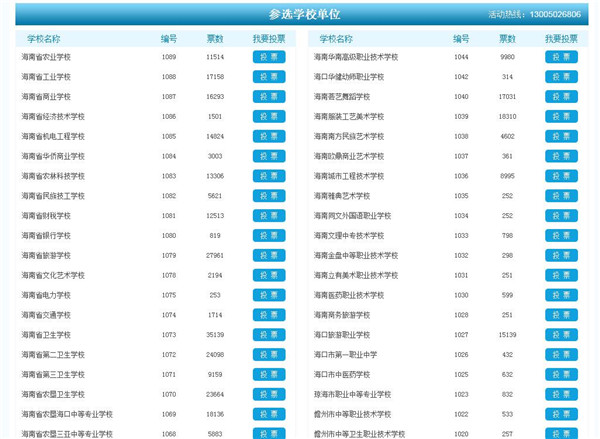
Task: Vote for 海南省机电工程学校 (No. 1085)
Action: click(x=269, y=136)
